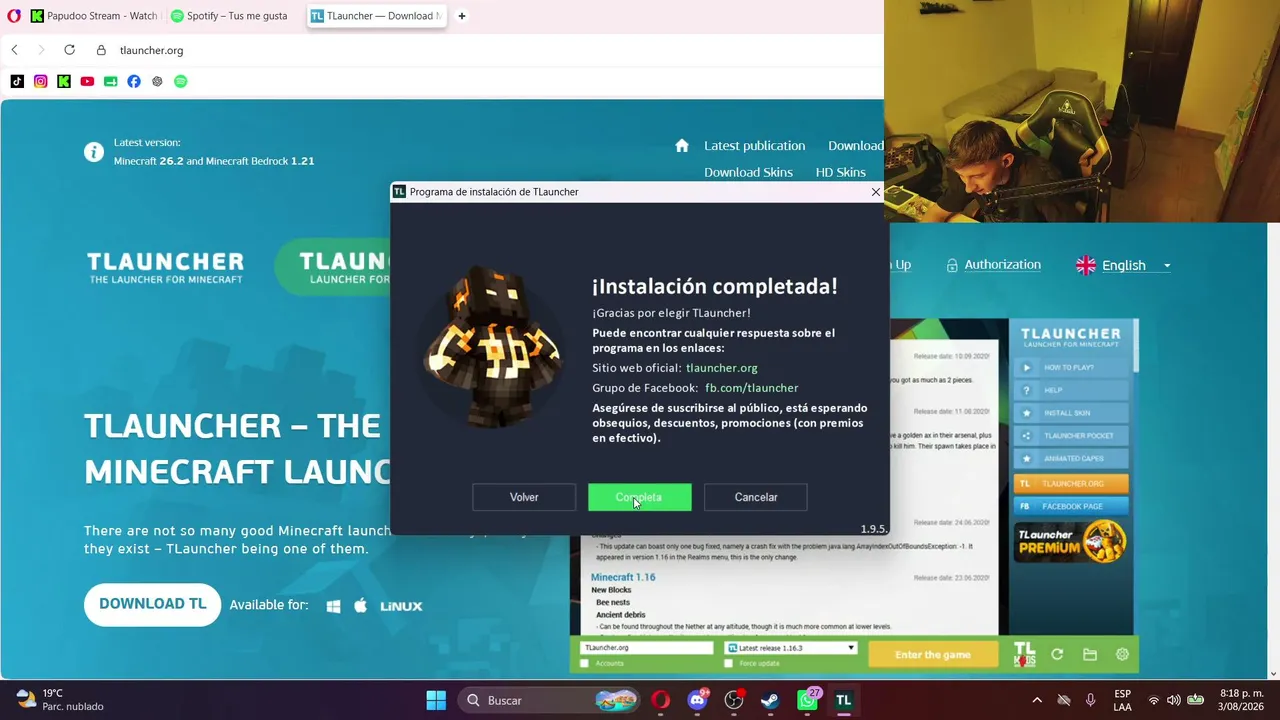Viewport: 1280px width, 720px height.
Task: Open the Instagram bookmark
Action: (40, 81)
